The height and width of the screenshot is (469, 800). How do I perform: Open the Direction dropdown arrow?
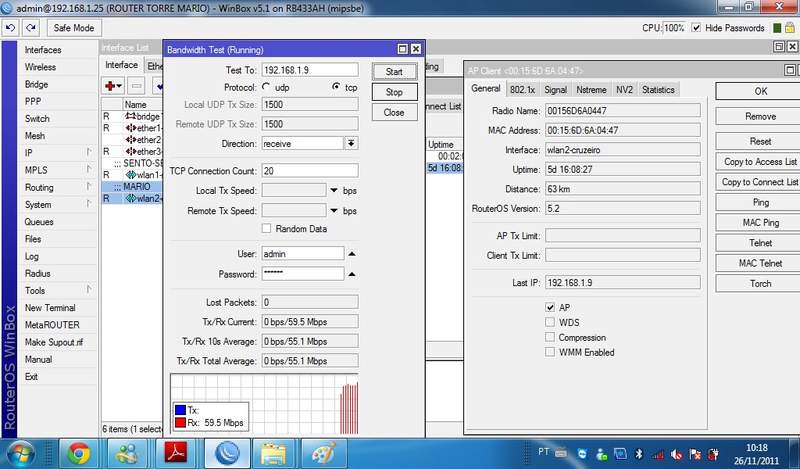pos(351,143)
